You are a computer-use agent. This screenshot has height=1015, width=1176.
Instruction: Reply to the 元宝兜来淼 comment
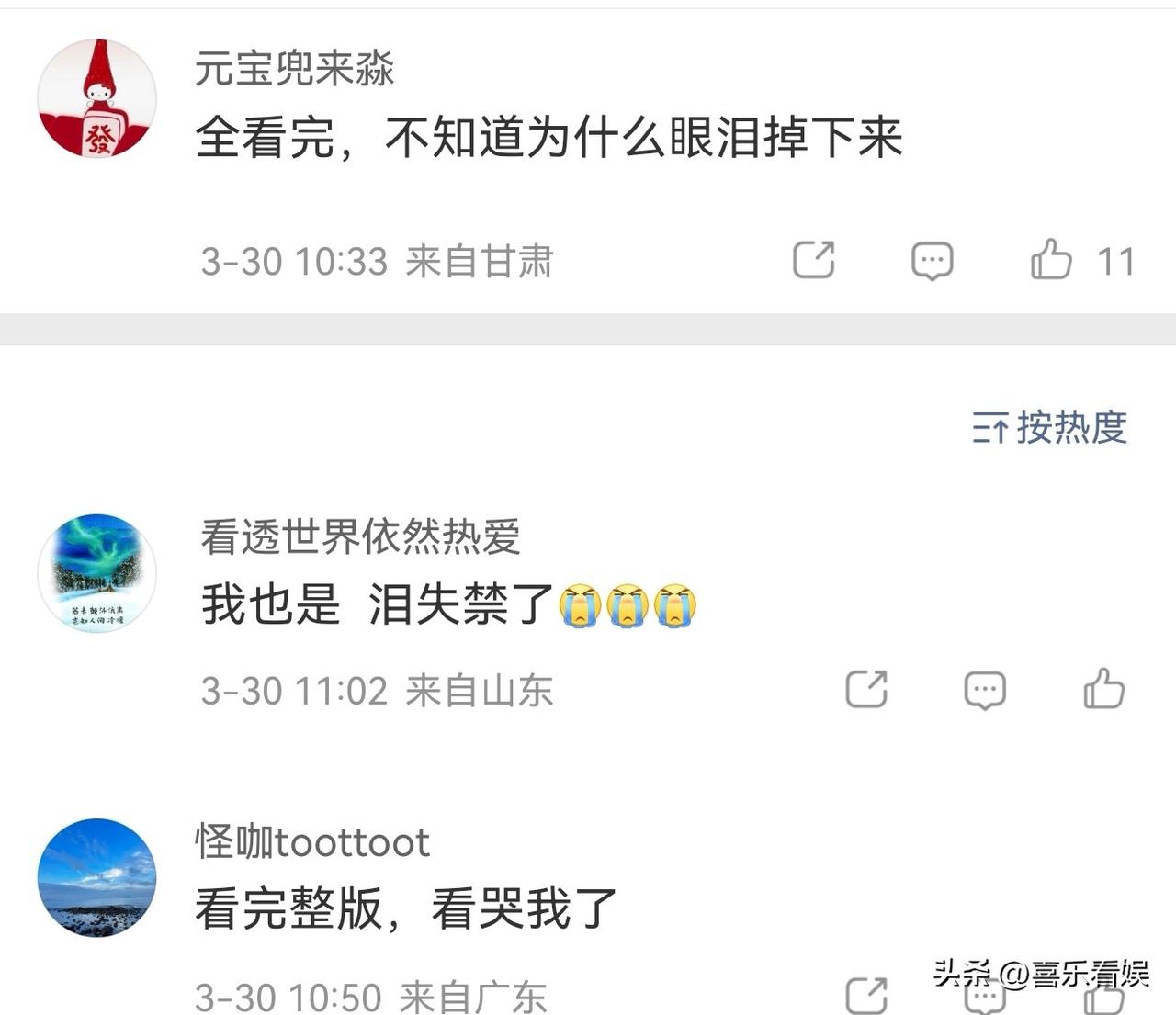932,261
